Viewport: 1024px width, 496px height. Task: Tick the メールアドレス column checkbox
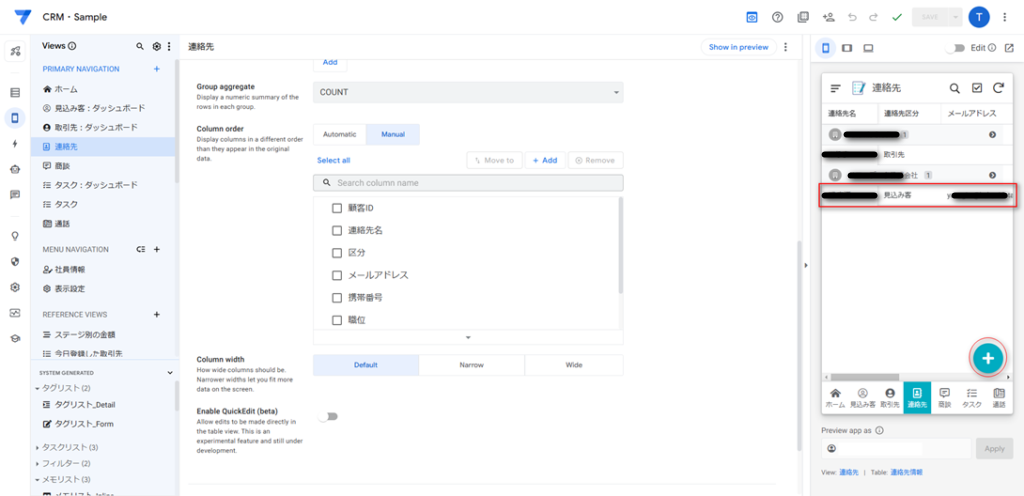click(x=337, y=275)
